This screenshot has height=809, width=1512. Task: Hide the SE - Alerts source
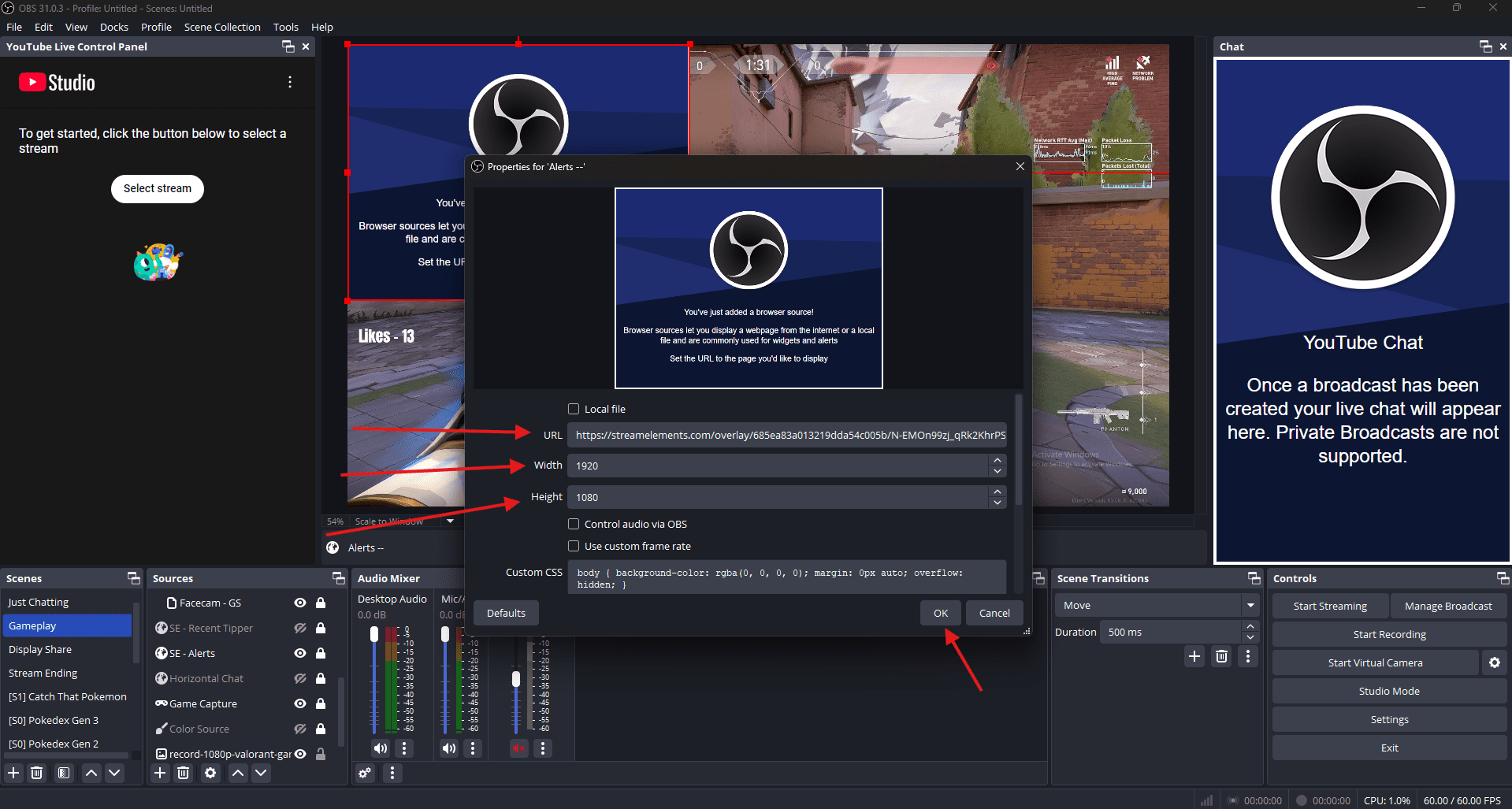pos(300,653)
